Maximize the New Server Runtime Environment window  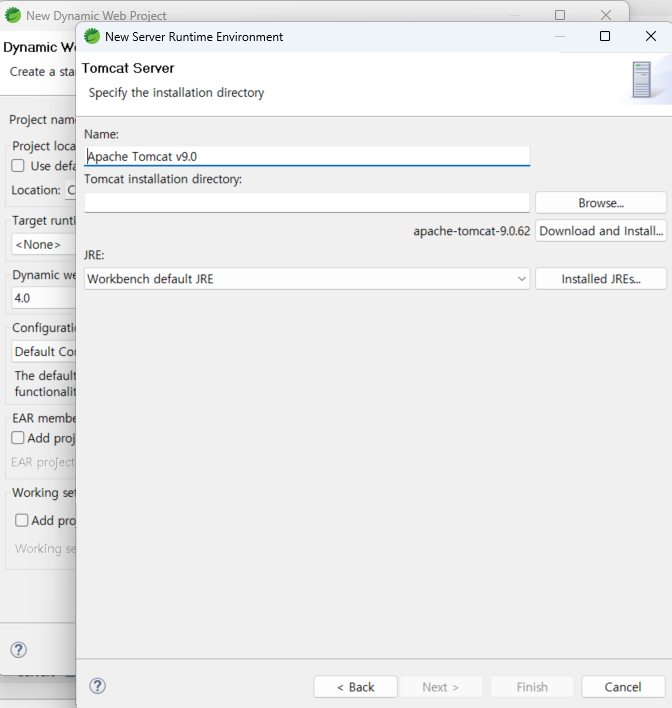click(x=605, y=36)
